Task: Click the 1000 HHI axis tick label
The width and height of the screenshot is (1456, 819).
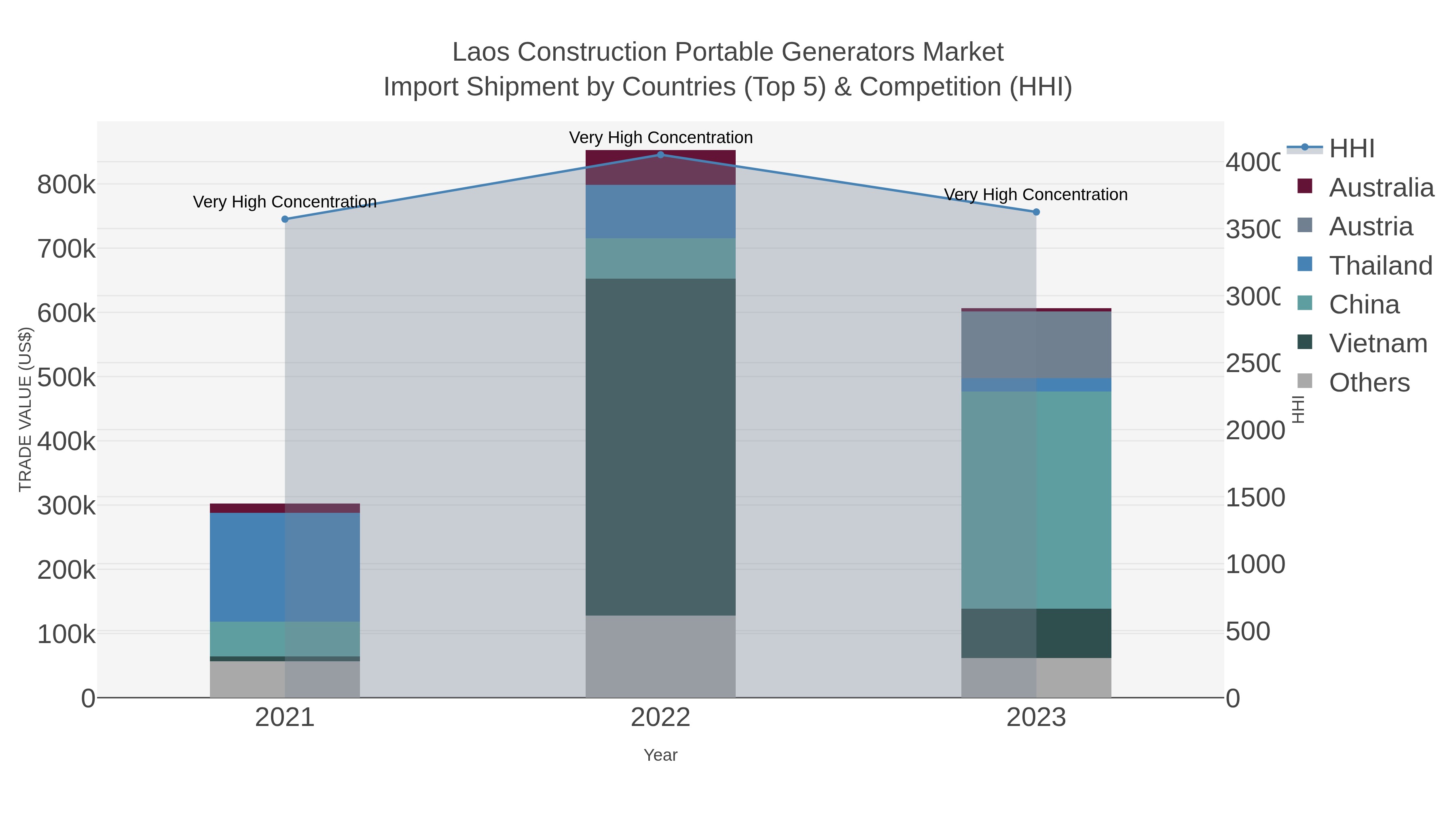Action: click(1255, 565)
